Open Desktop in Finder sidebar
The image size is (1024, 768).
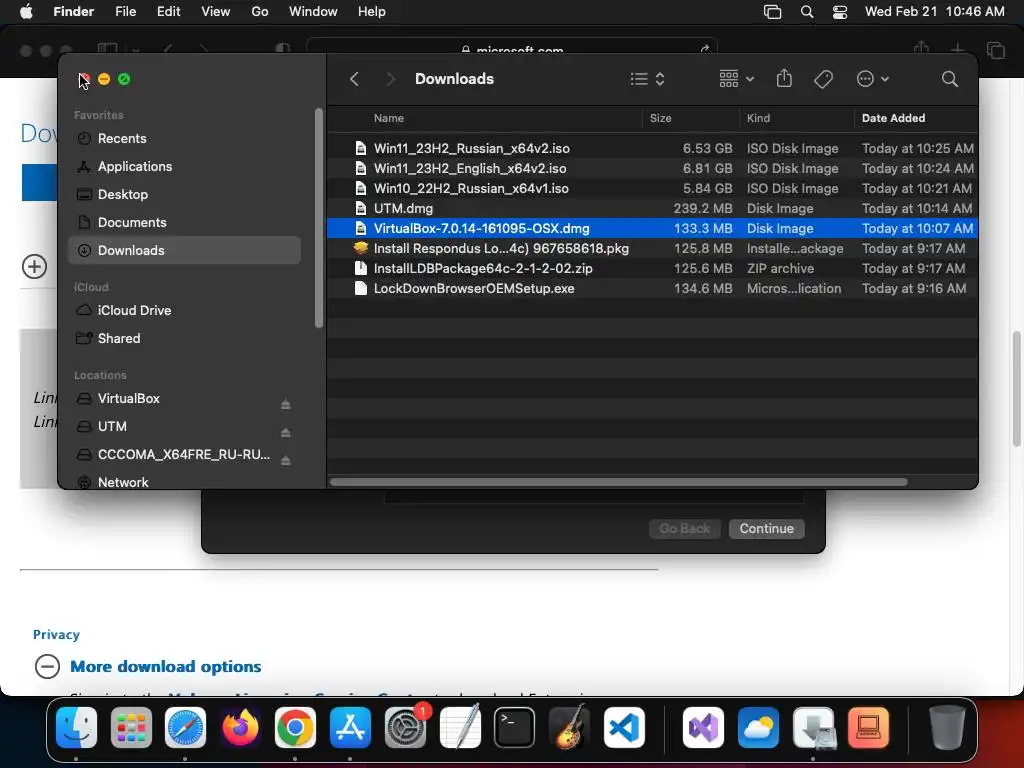(x=184, y=195)
